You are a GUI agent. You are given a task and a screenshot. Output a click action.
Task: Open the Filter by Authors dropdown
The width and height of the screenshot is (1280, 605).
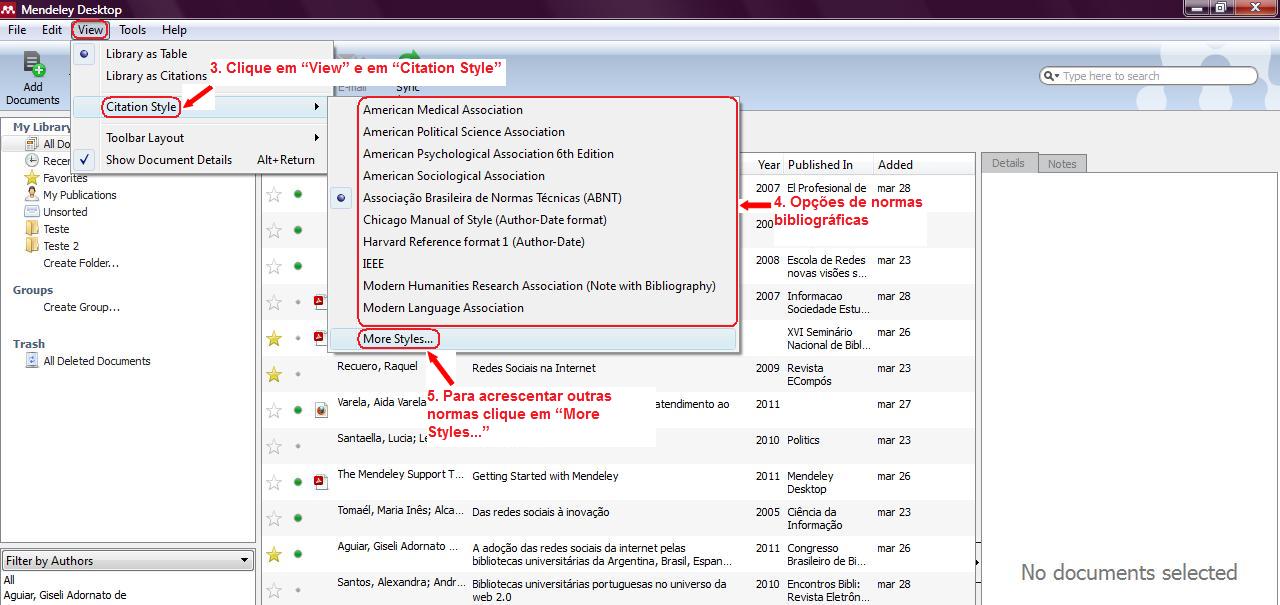pos(127,561)
